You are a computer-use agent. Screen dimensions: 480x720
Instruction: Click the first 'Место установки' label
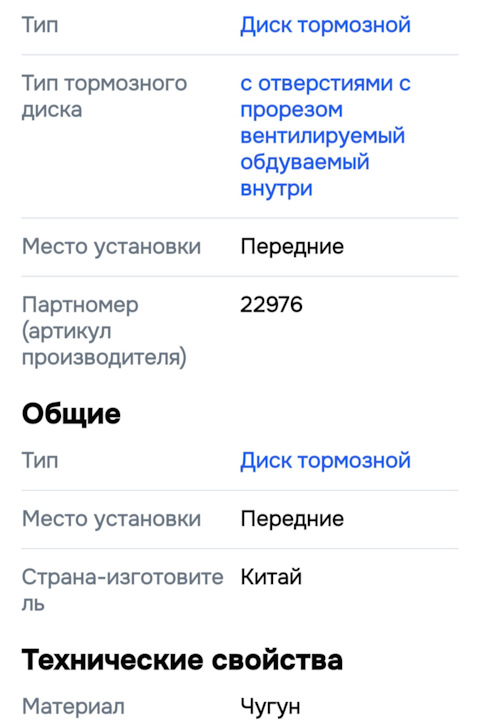(x=111, y=247)
